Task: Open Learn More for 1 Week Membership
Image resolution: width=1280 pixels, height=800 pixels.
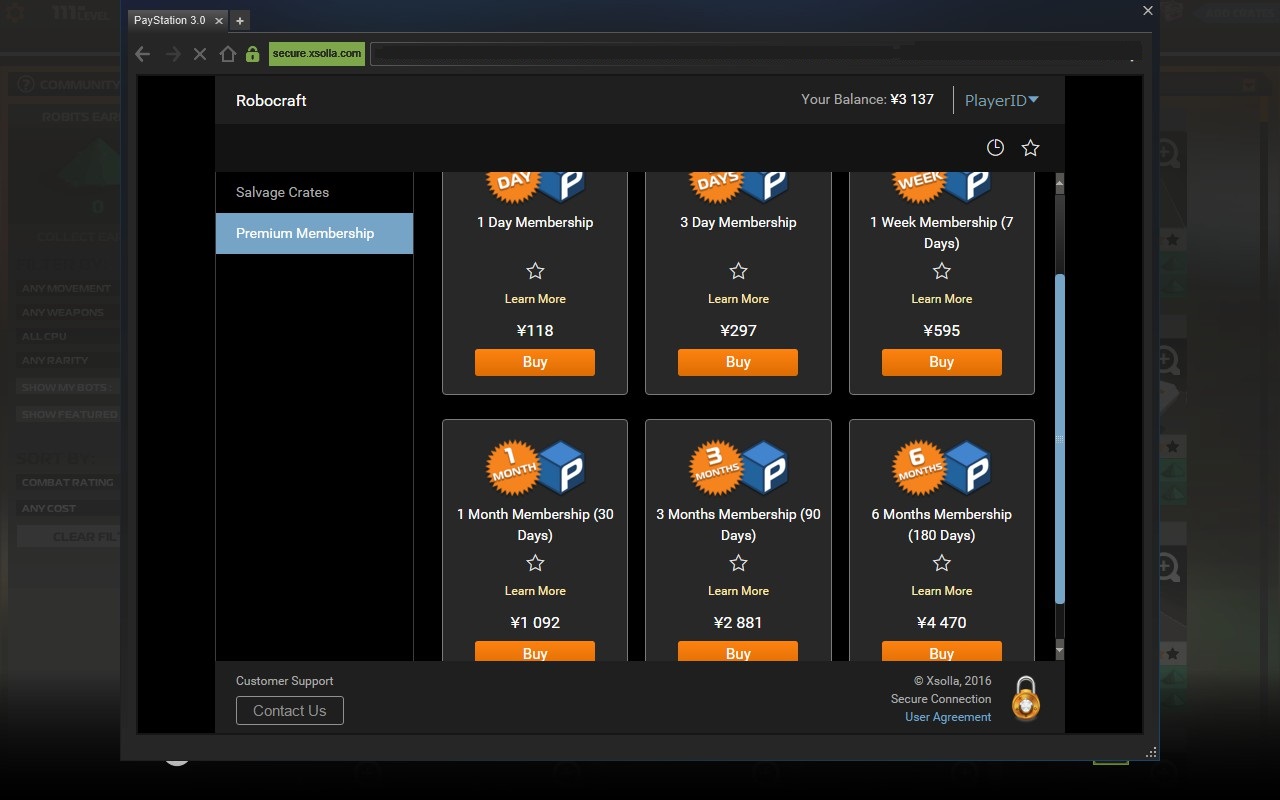Action: [942, 299]
